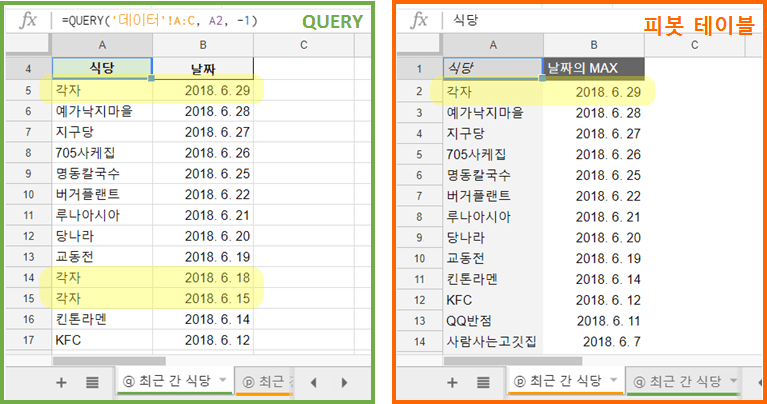
Task: Click the horizontal scrollbar in the QUERY panel
Action: pos(110,360)
